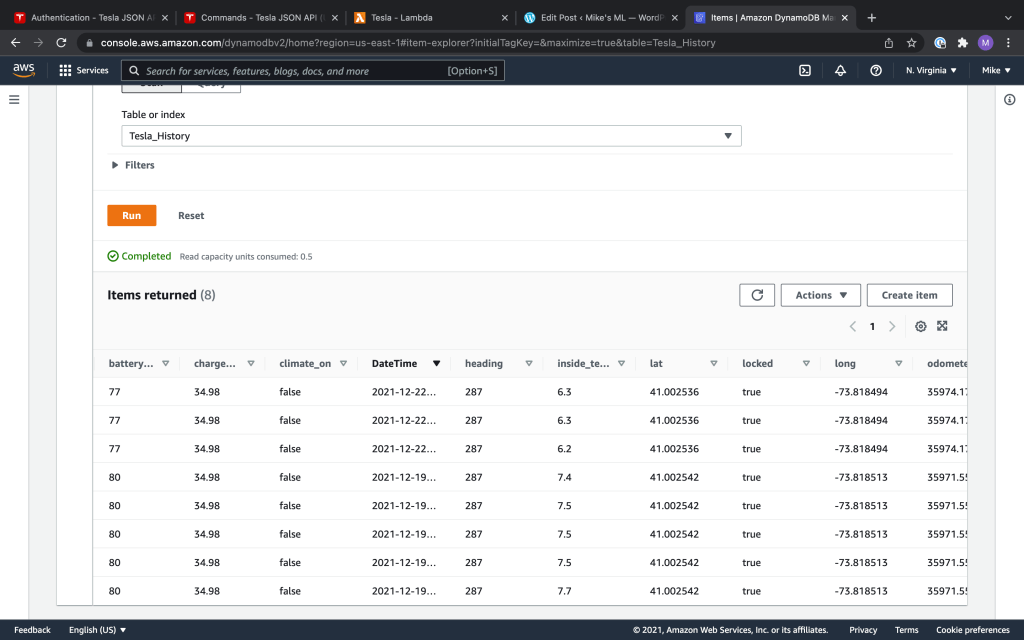
Task: Open table preferences gear icon
Action: click(920, 327)
